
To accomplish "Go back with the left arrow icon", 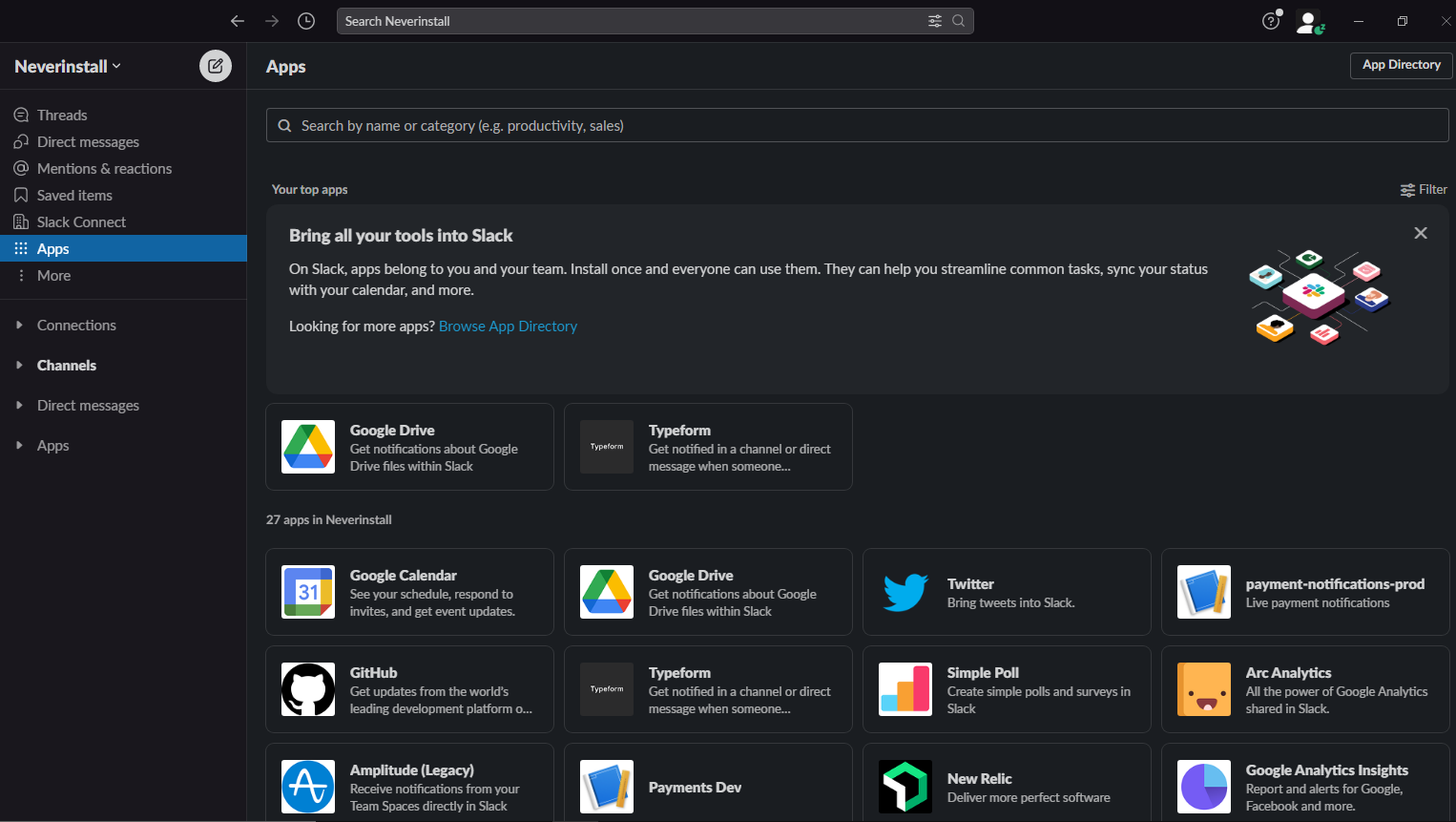I will [238, 21].
